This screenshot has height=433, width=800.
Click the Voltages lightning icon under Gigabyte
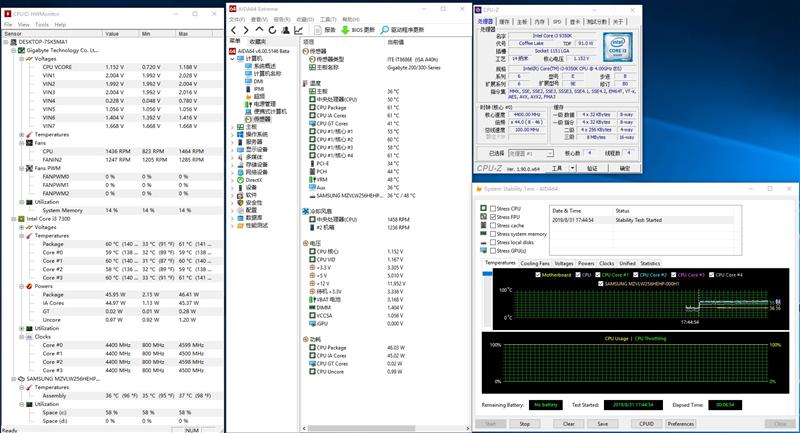pyautogui.click(x=29, y=59)
